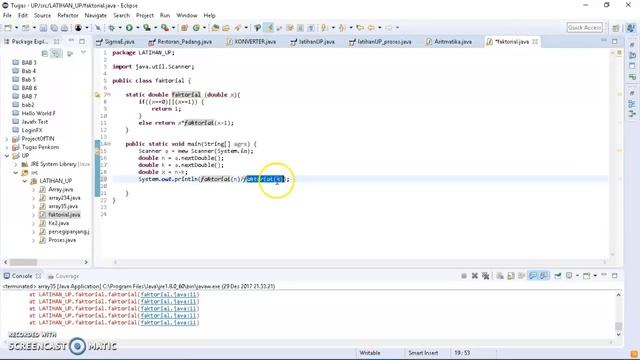Go to Last Edit Location icon
The height and width of the screenshot is (360, 640).
coord(360,28)
